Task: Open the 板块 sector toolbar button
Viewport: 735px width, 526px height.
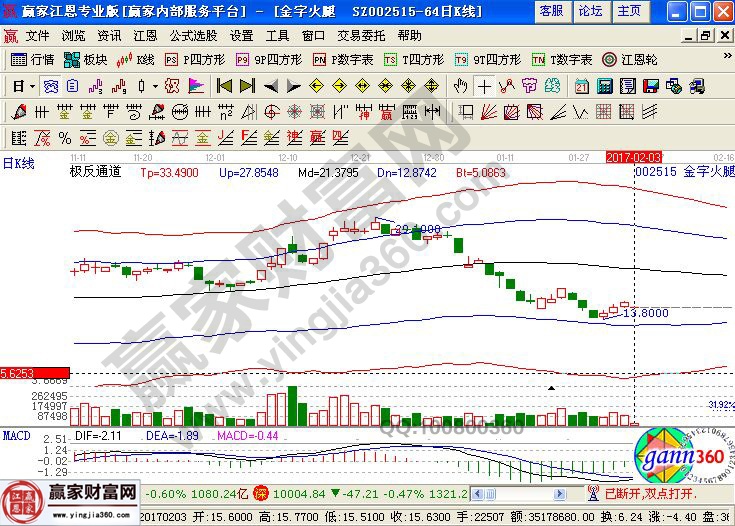Action: 86,60
